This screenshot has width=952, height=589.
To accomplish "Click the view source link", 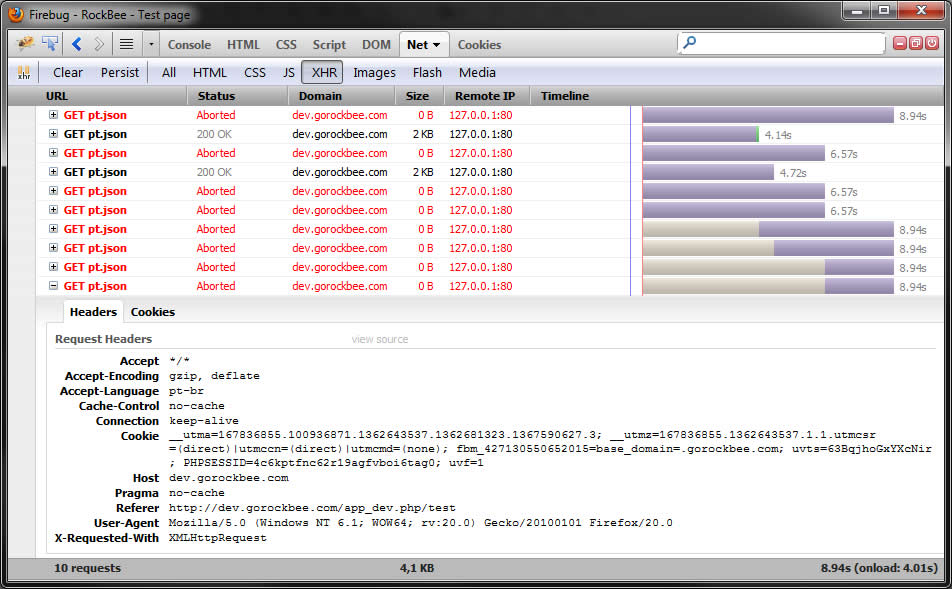I will [x=379, y=339].
